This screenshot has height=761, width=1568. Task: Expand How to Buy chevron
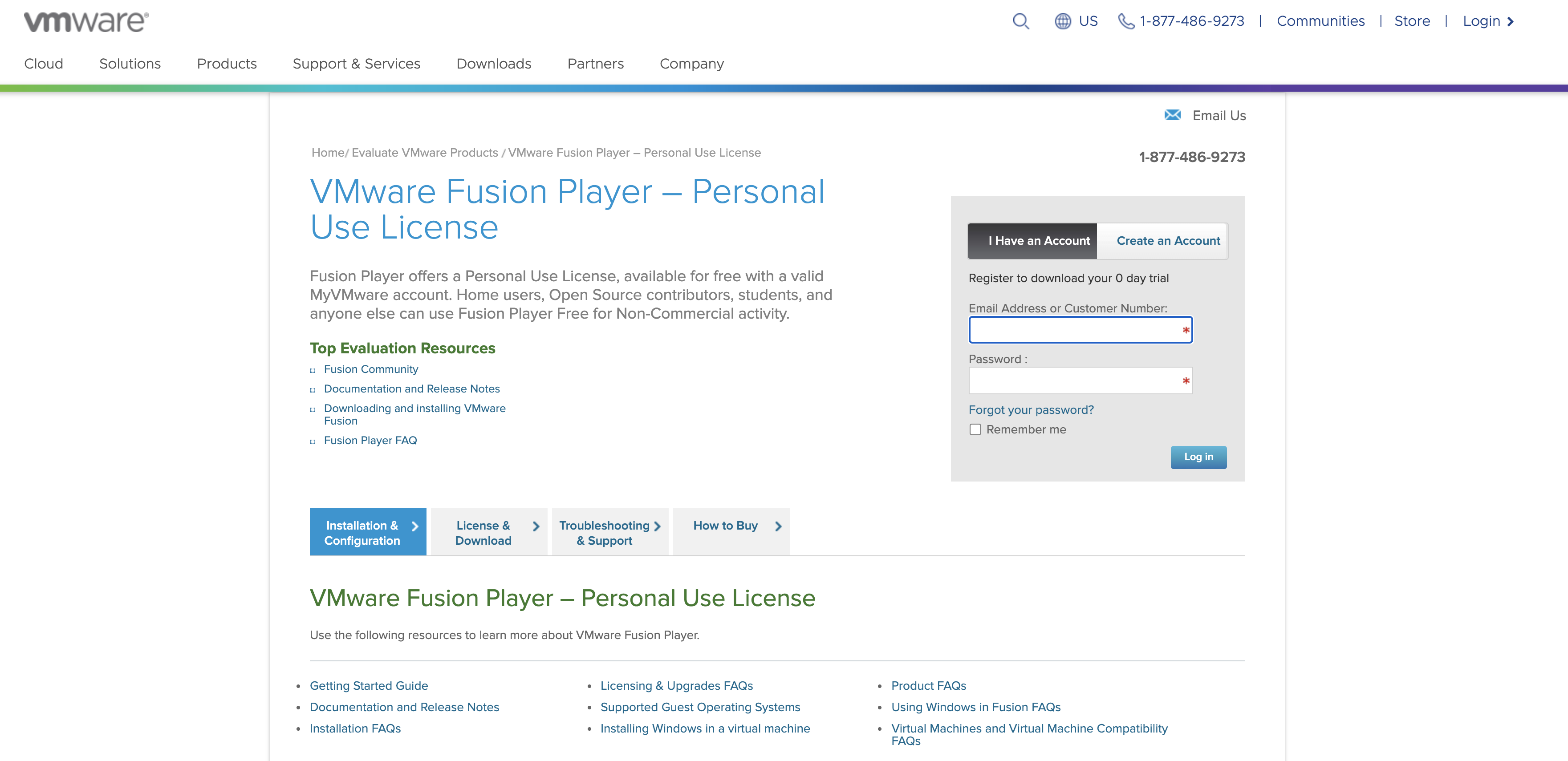(x=778, y=526)
